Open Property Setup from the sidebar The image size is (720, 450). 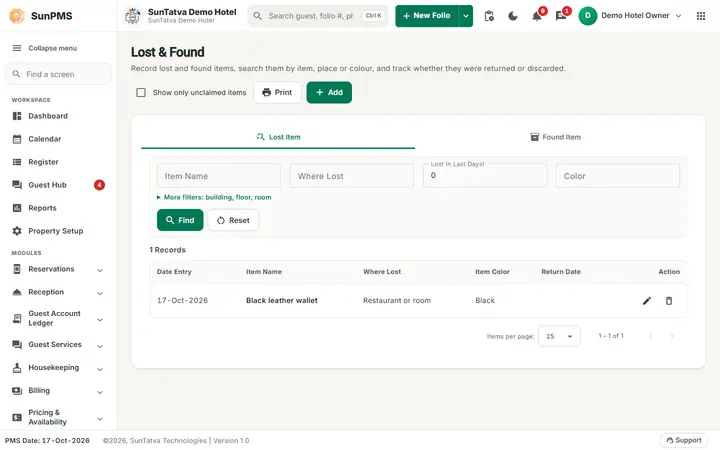tap(57, 231)
